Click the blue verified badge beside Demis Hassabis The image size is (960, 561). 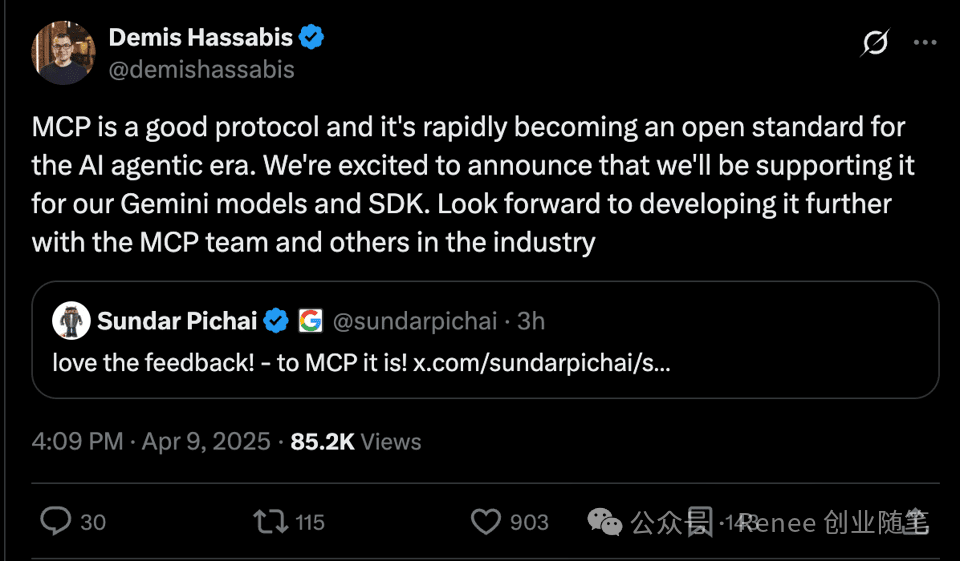tap(312, 38)
